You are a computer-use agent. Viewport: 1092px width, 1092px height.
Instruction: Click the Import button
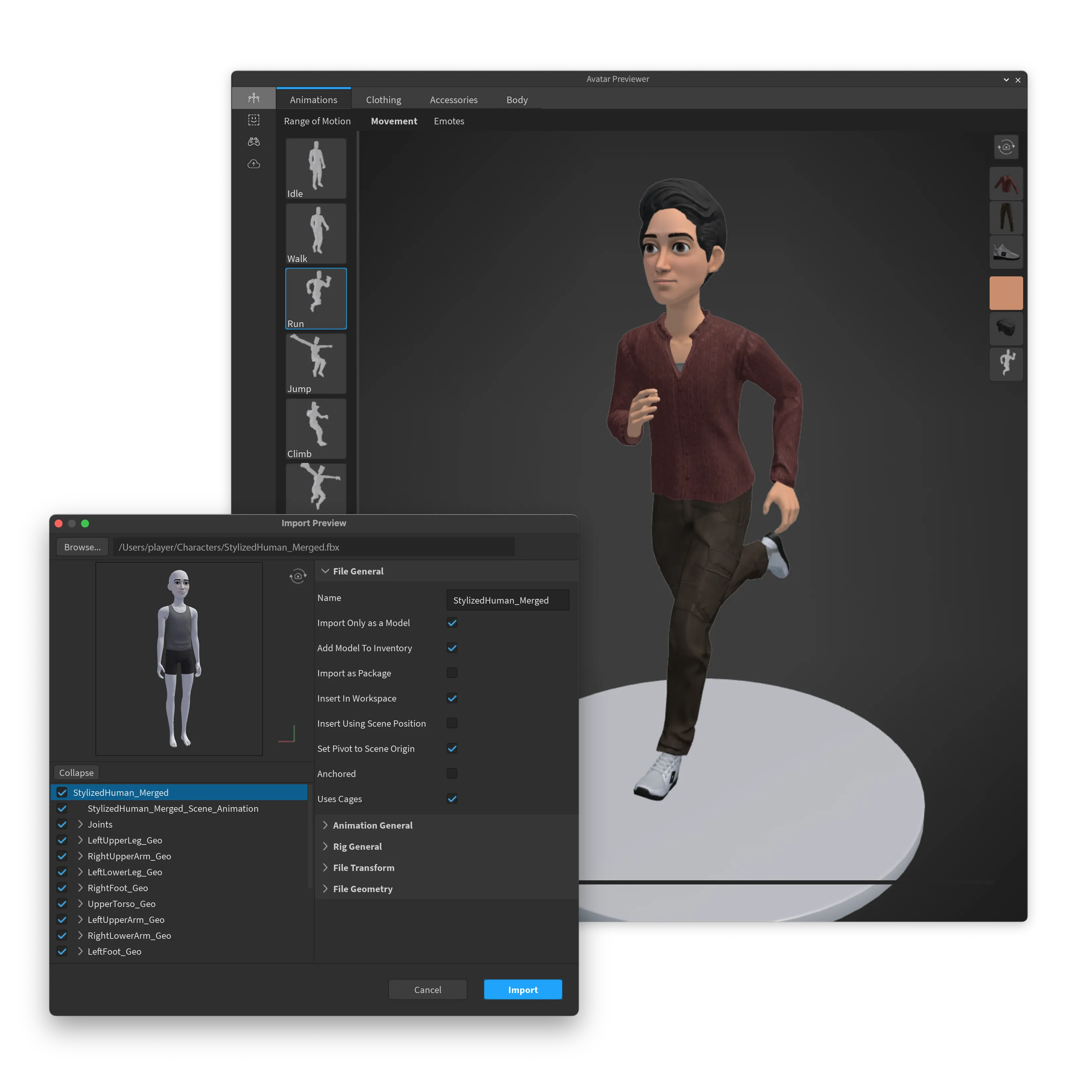click(x=523, y=990)
